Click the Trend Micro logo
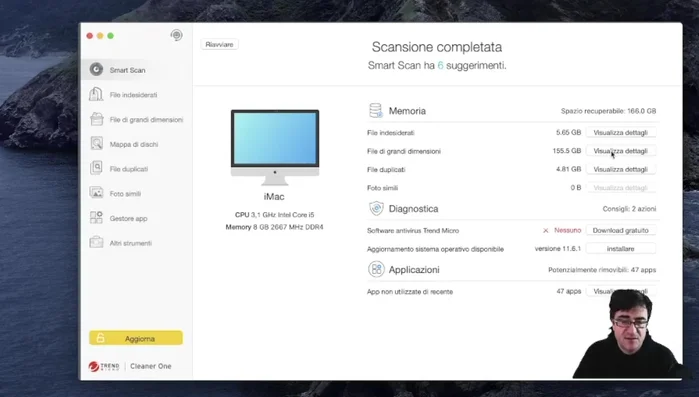699x397 pixels. [104, 366]
